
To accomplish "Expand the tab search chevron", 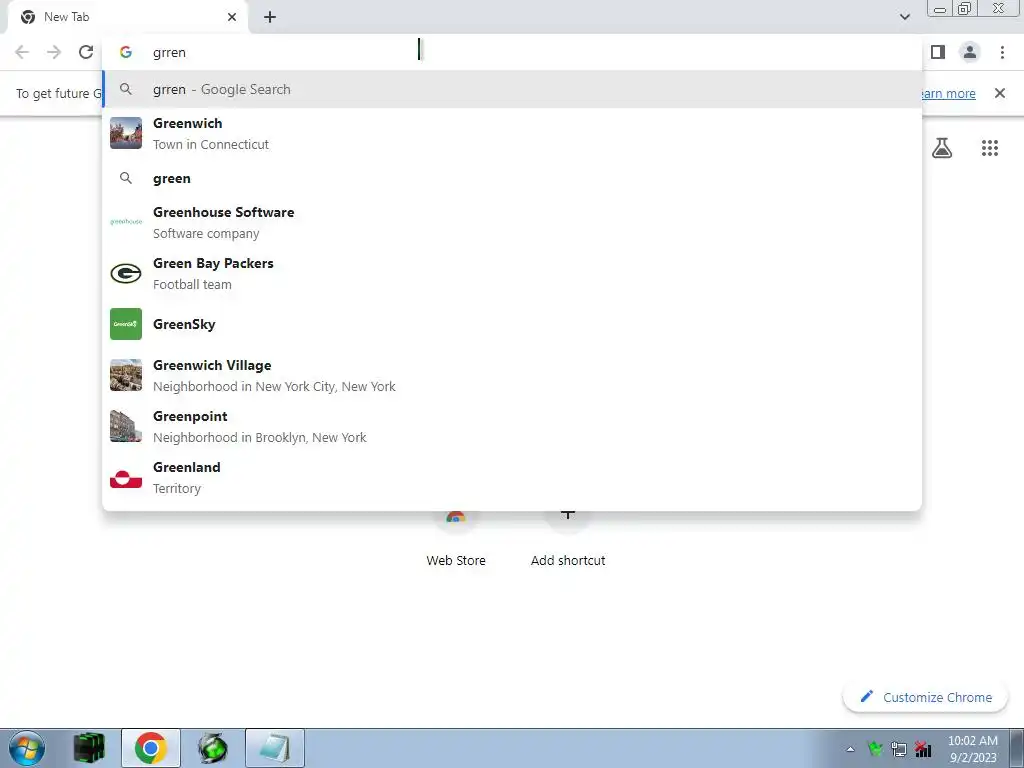I will pyautogui.click(x=904, y=17).
